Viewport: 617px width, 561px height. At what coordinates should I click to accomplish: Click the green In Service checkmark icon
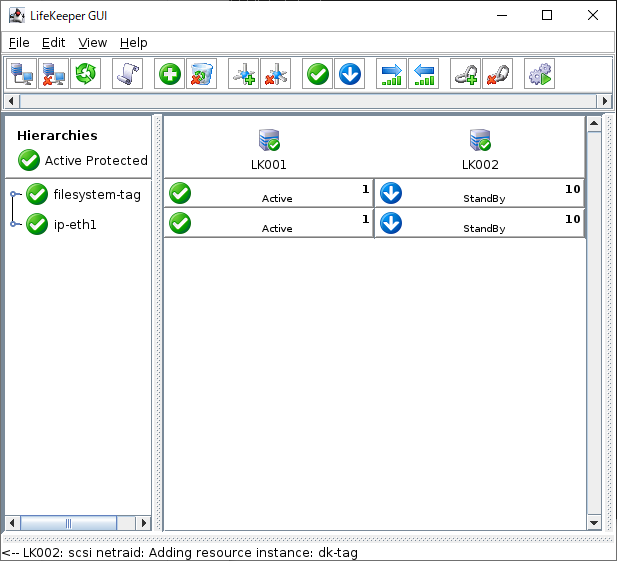(318, 74)
